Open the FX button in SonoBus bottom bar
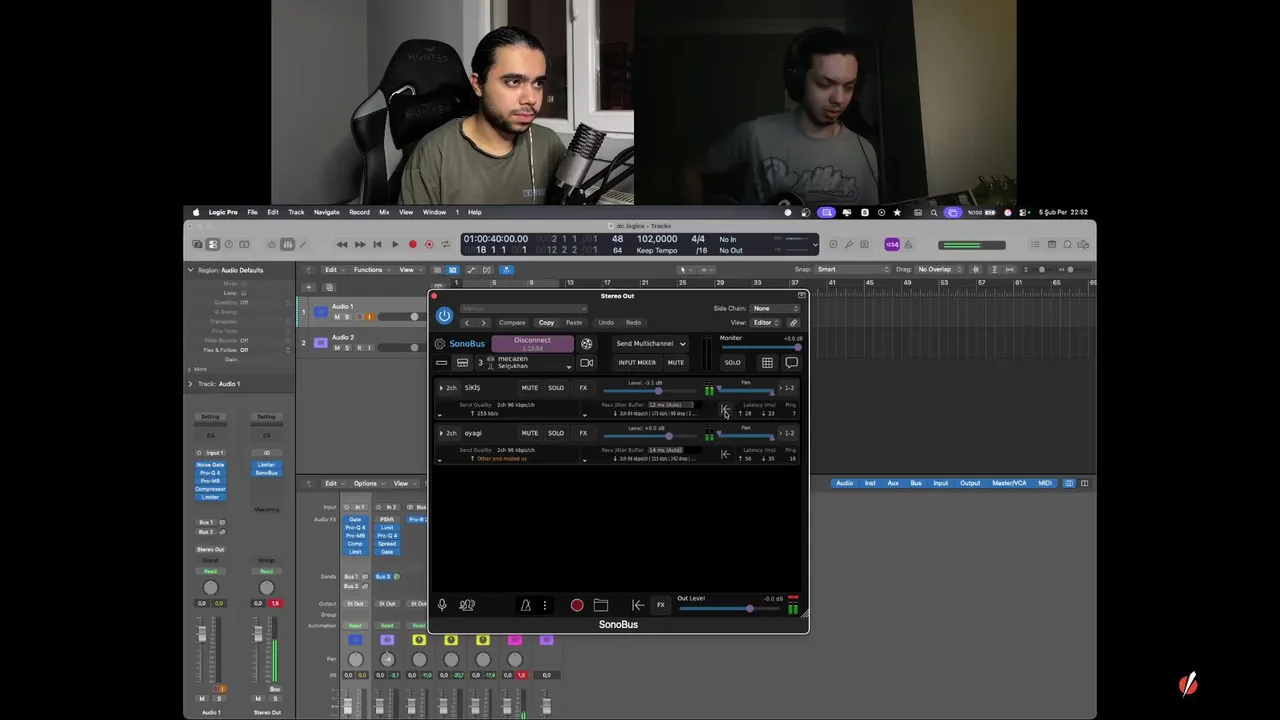Image resolution: width=1280 pixels, height=720 pixels. (x=660, y=605)
